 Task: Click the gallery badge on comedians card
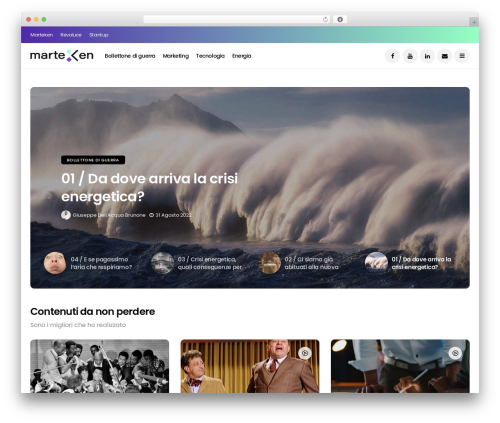click(x=304, y=353)
